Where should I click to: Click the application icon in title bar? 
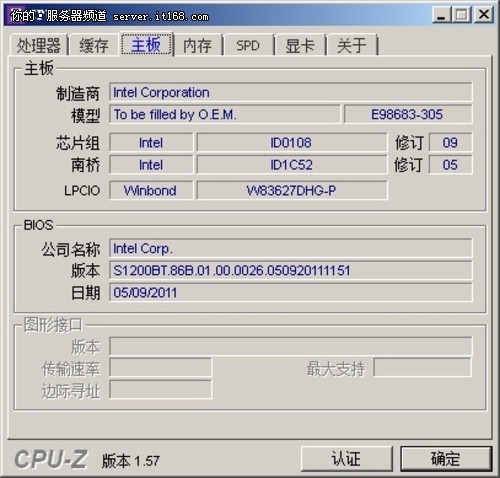click(x=17, y=15)
